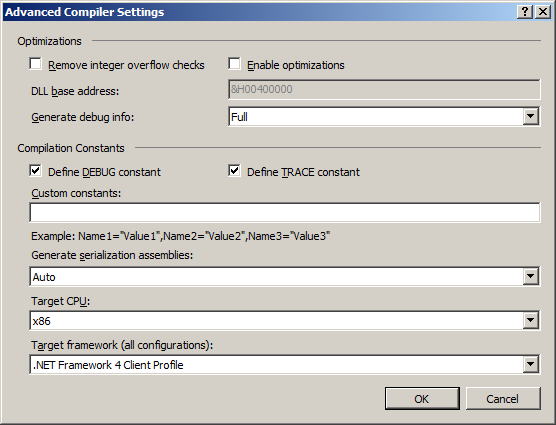This screenshot has width=556, height=425.
Task: Expand the Generate serialization assemblies dropdown arrow
Action: pyautogui.click(x=530, y=276)
